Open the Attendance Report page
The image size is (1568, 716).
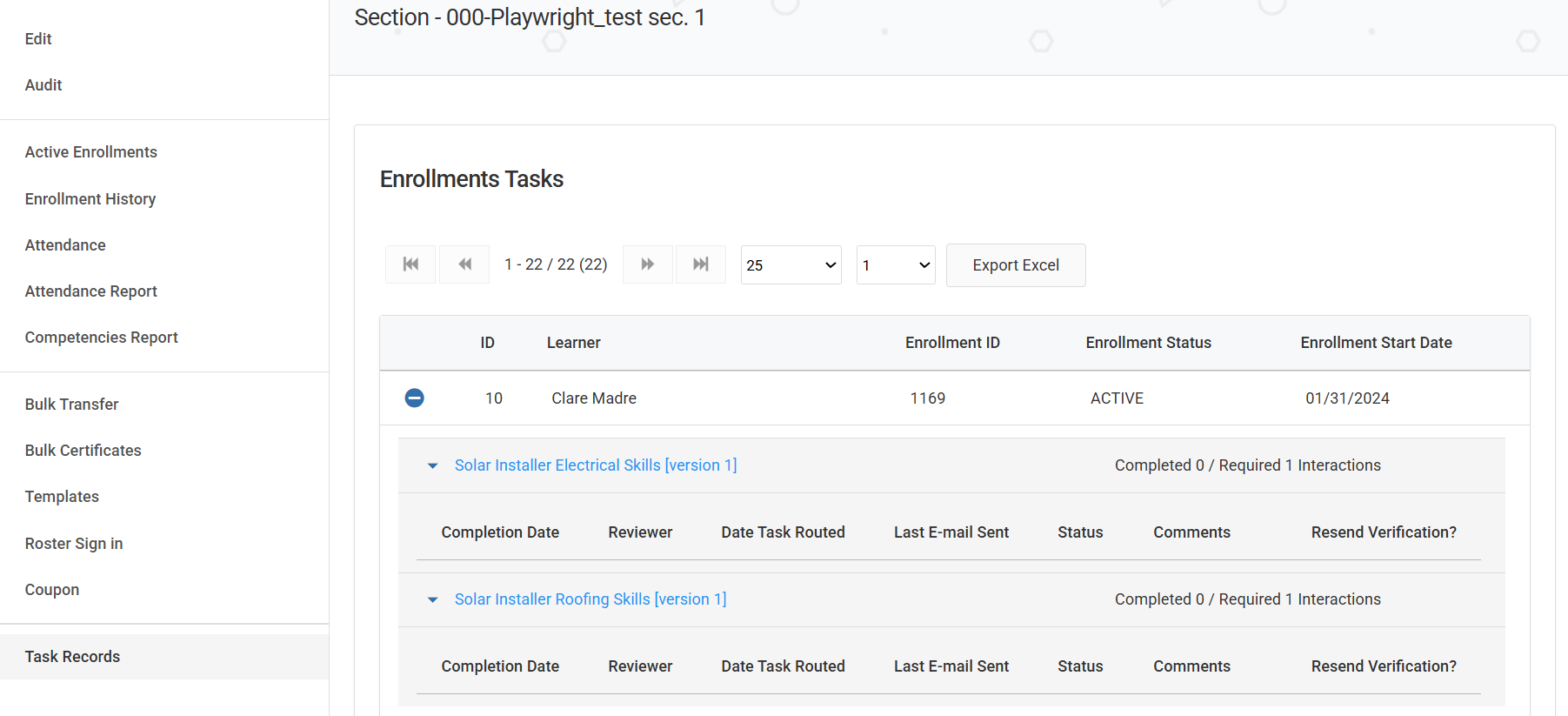tap(91, 291)
